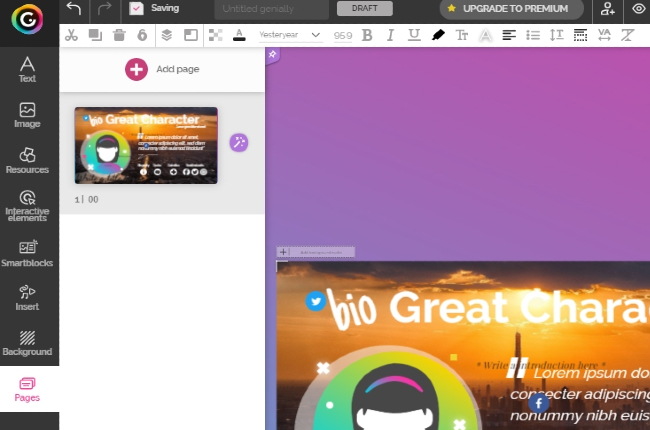Screen dimensions: 650x430
Task: Open the transparency checkerboard icon
Action: [x=216, y=35]
